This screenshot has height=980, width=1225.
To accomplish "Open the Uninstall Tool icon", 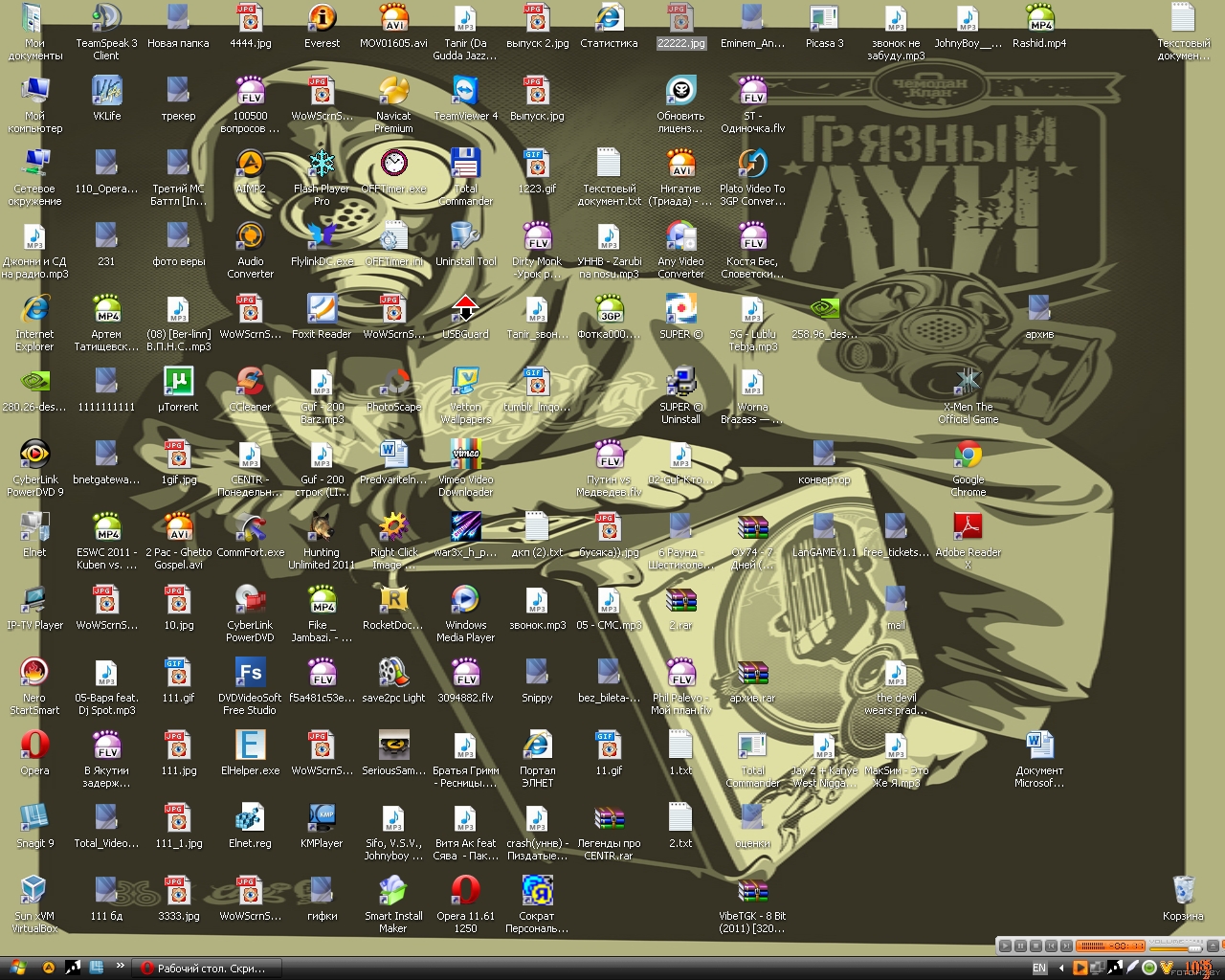I will point(465,244).
